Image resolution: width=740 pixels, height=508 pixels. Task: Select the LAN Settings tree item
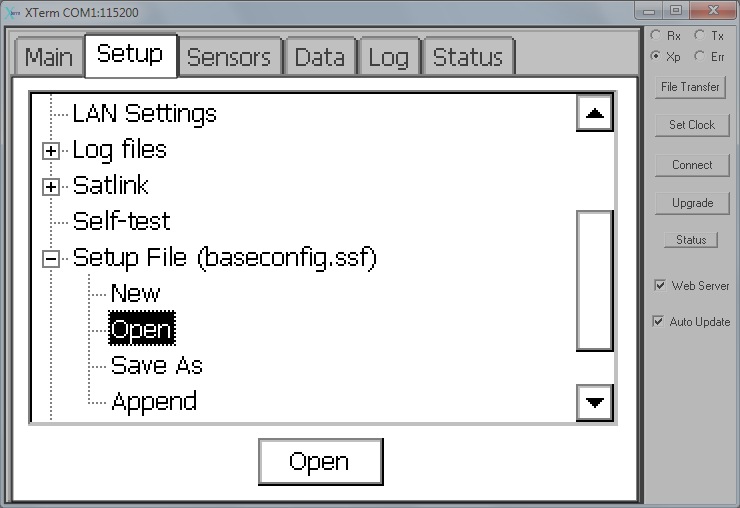pyautogui.click(x=144, y=114)
